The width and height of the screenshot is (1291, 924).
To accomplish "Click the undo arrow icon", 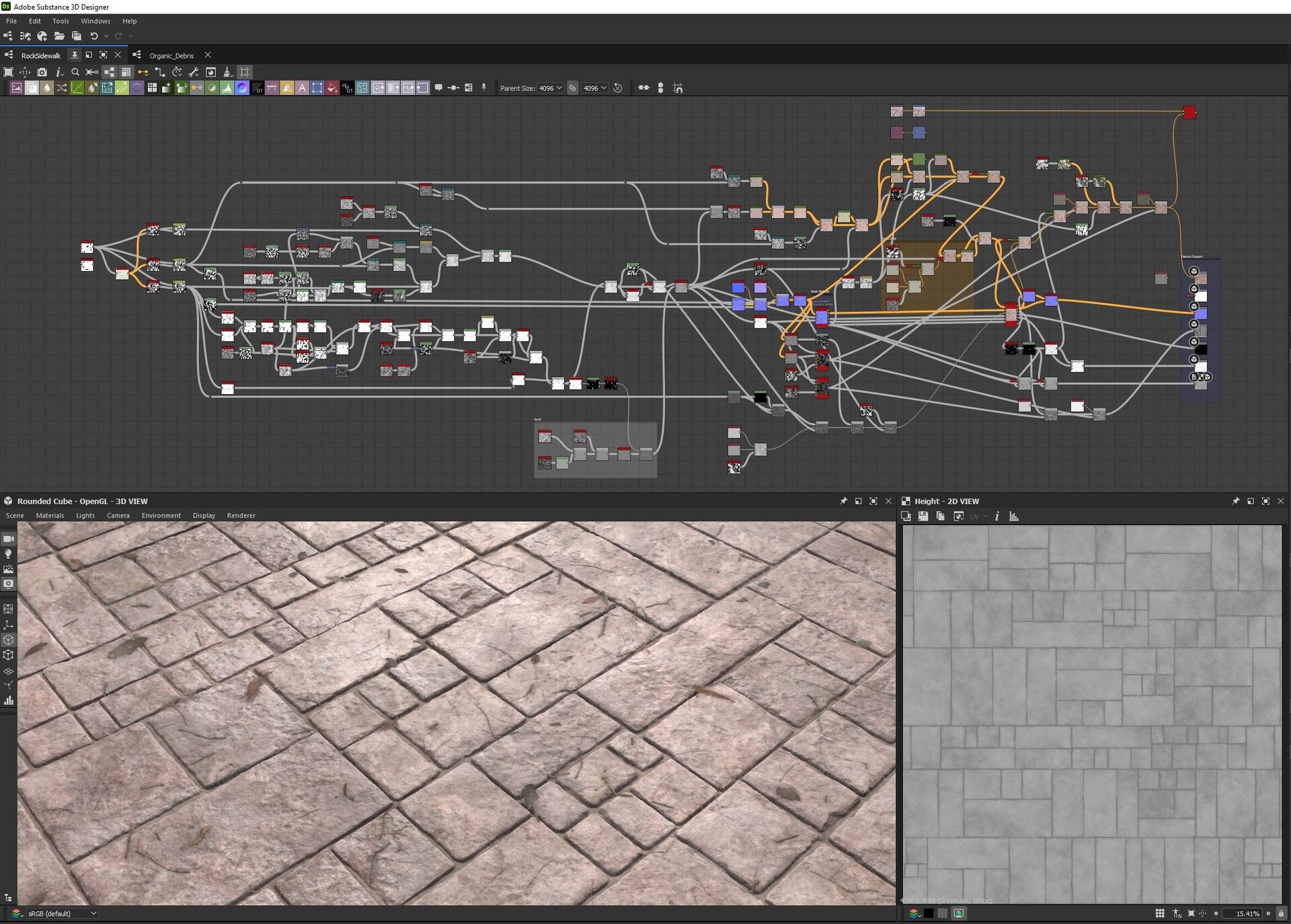I will (x=94, y=36).
